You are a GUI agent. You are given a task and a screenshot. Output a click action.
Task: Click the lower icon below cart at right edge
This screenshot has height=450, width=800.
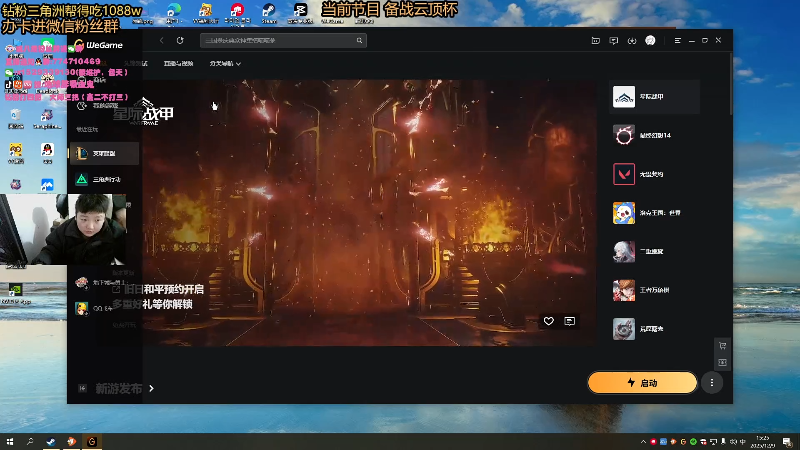click(x=722, y=363)
